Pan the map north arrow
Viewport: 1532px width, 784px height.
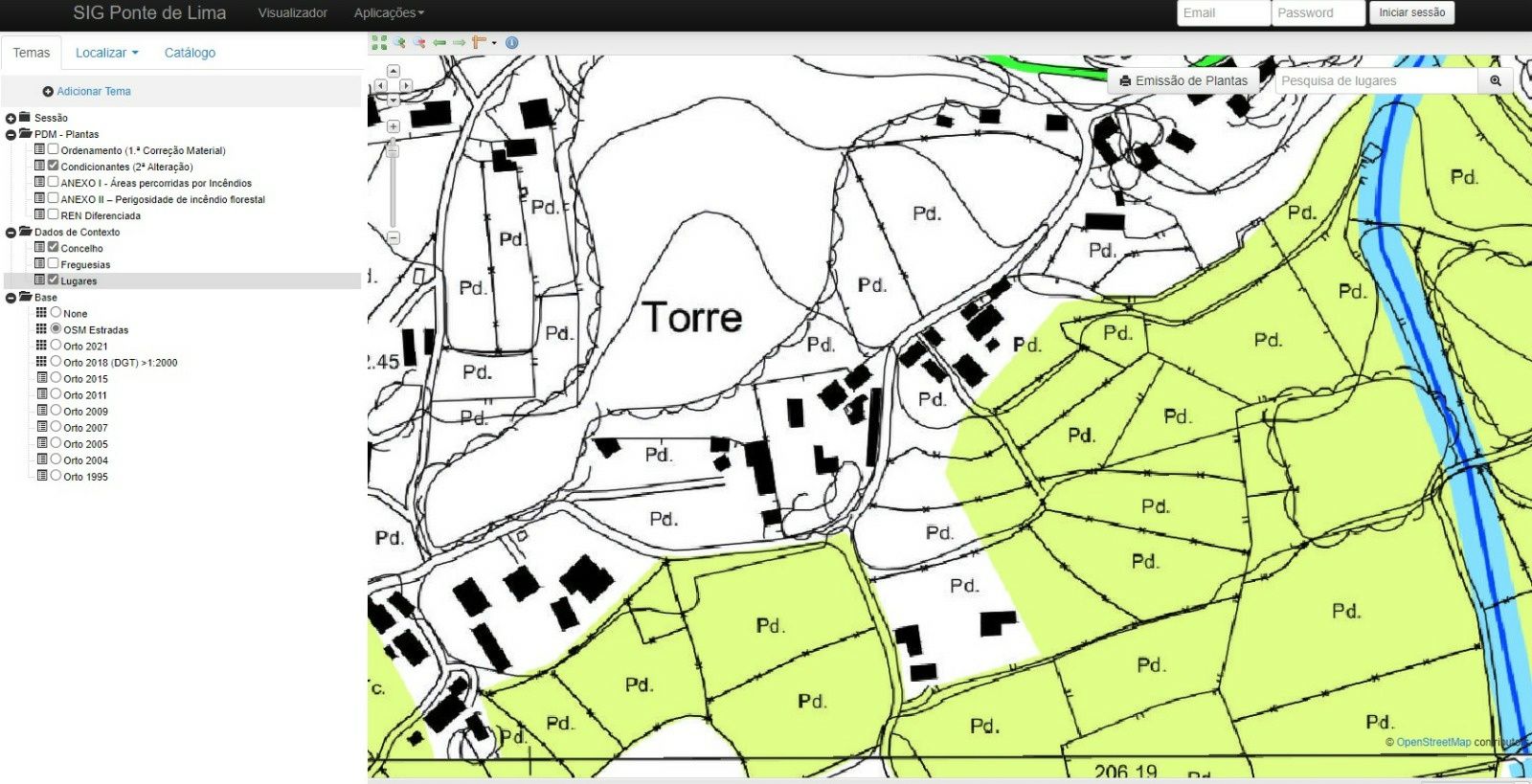(393, 71)
